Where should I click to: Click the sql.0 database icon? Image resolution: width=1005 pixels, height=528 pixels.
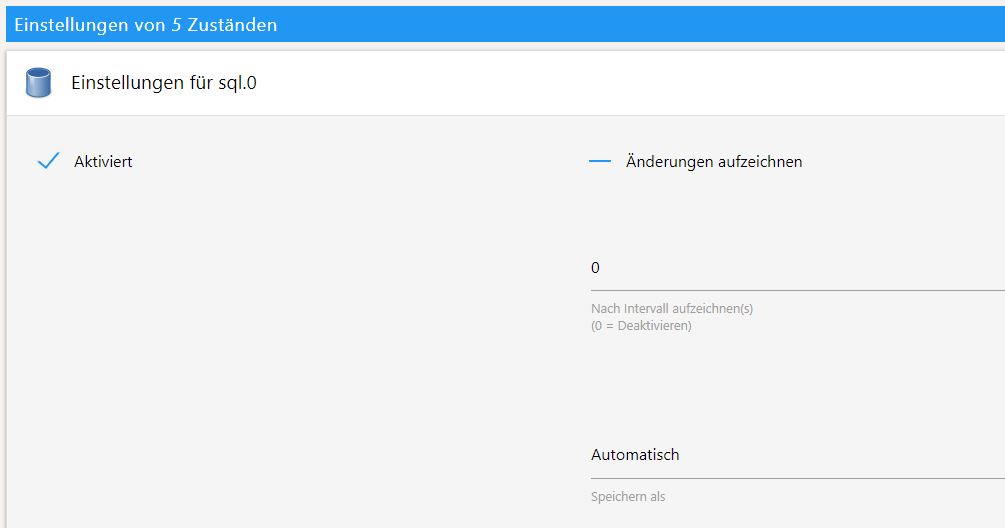[38, 83]
